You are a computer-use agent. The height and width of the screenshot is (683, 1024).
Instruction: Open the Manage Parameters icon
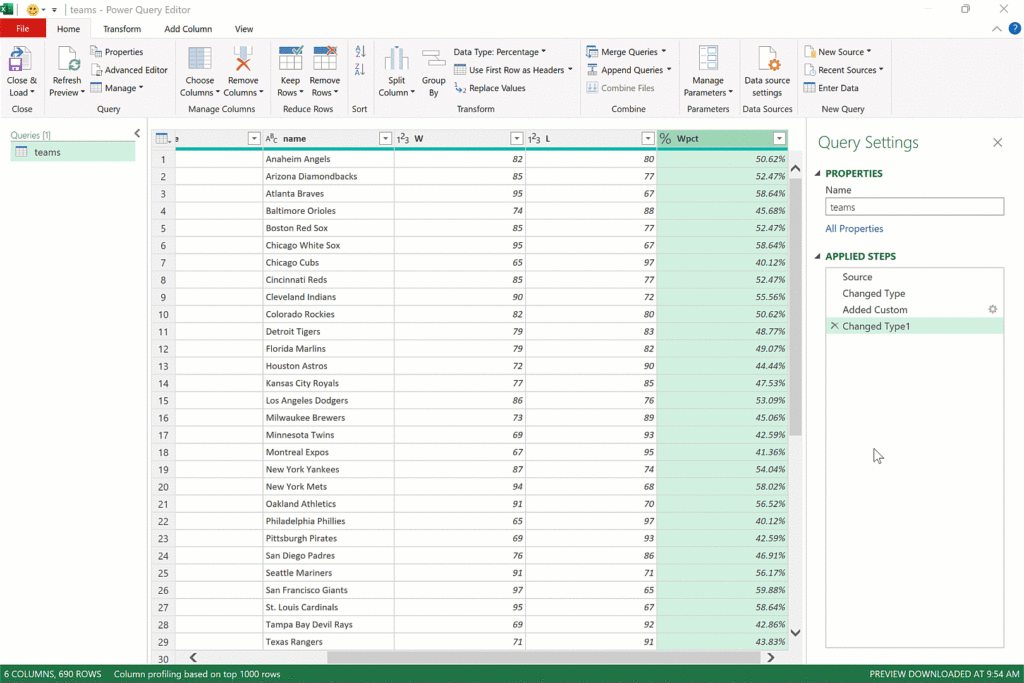[x=708, y=59]
